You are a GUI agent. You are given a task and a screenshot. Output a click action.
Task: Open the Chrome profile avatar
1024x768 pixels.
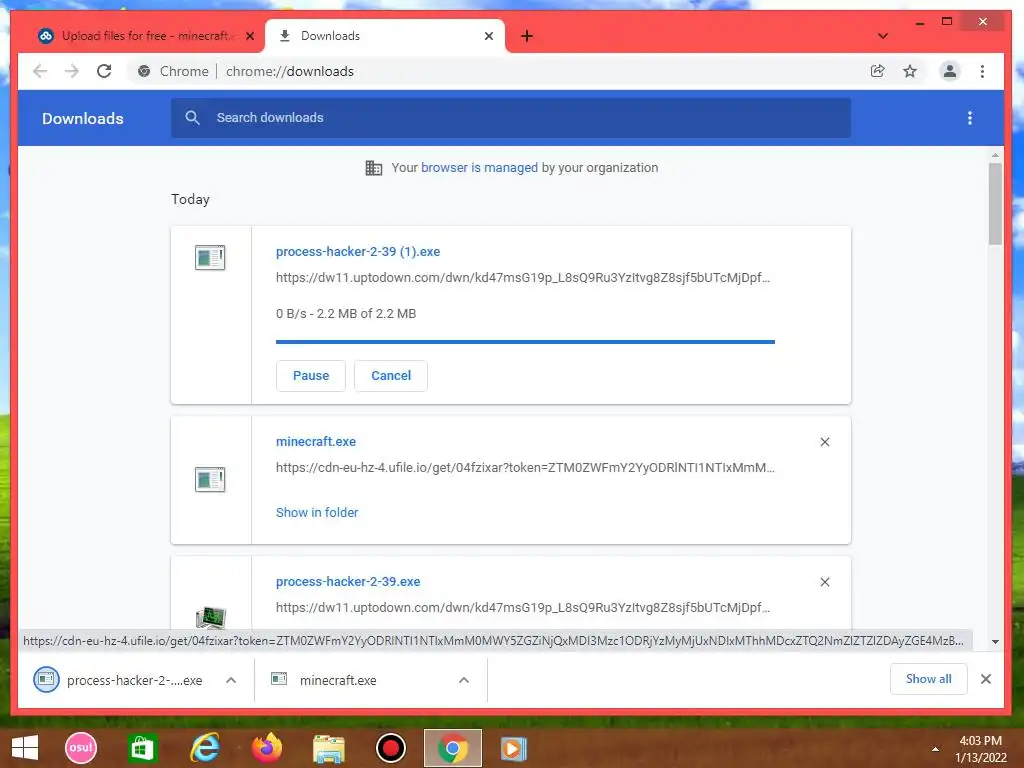pyautogui.click(x=950, y=71)
